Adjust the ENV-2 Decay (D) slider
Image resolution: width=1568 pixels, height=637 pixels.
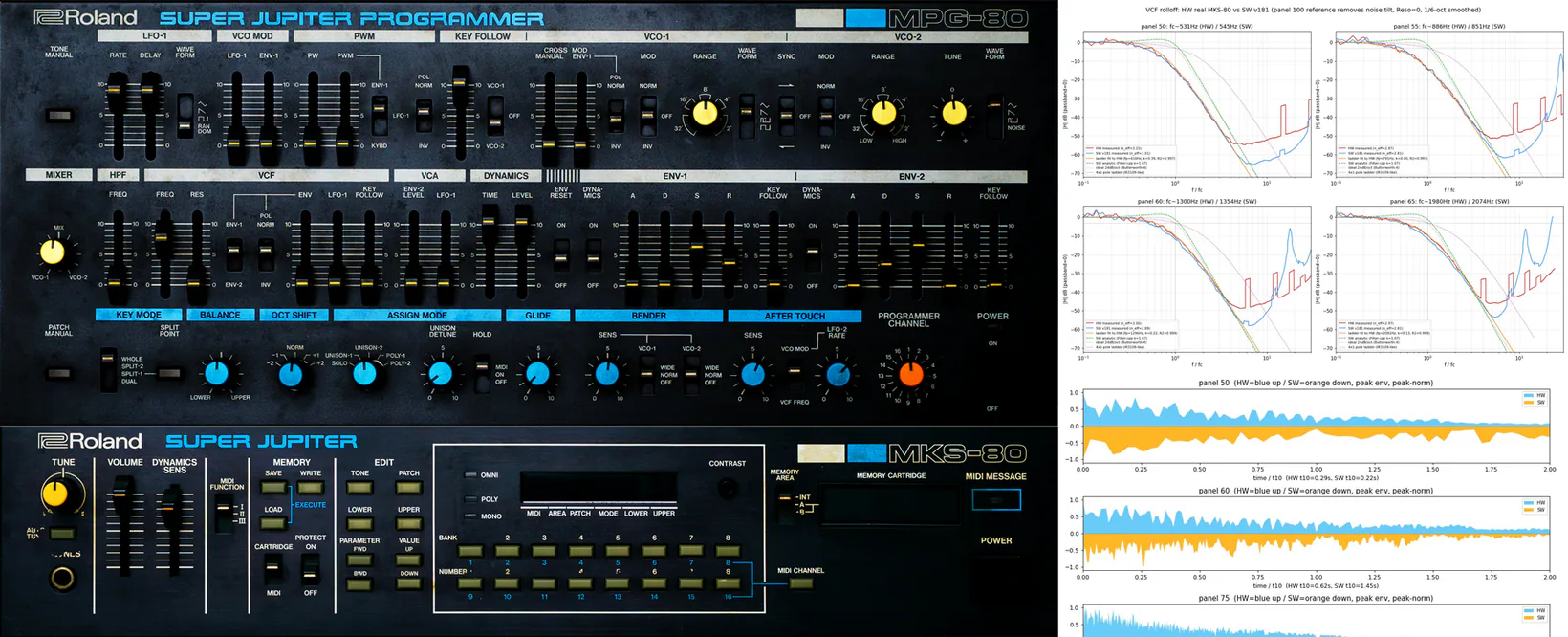pyautogui.click(x=885, y=253)
